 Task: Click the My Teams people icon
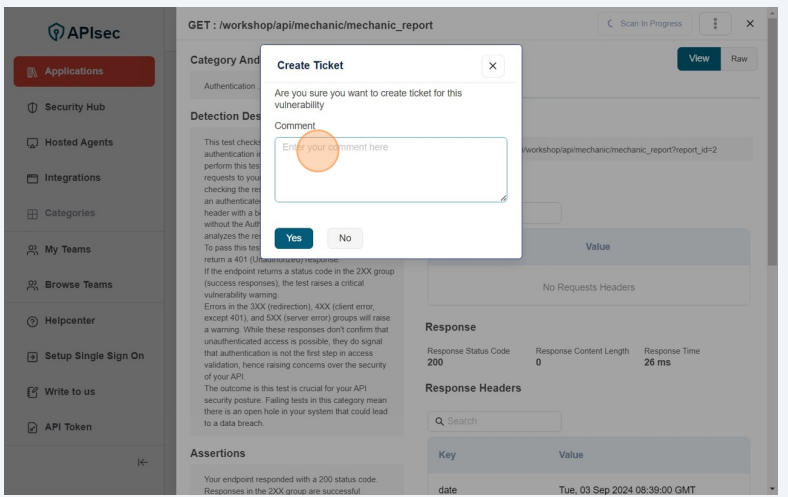tap(32, 250)
